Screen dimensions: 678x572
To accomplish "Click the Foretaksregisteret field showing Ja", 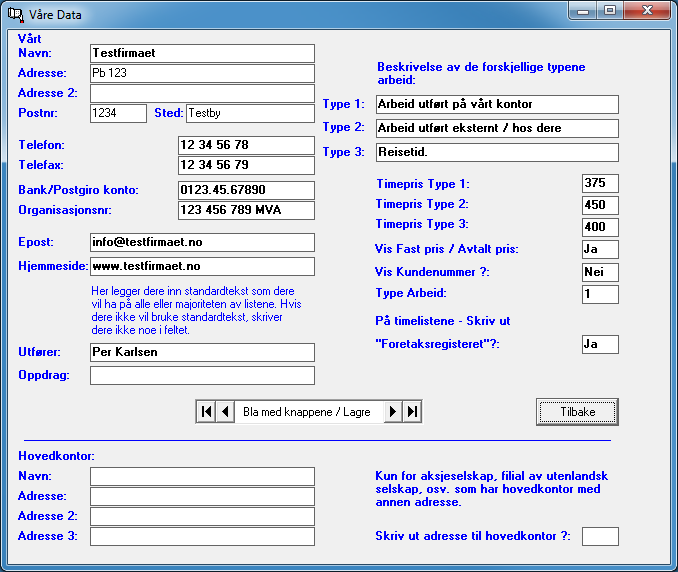I will coord(600,344).
